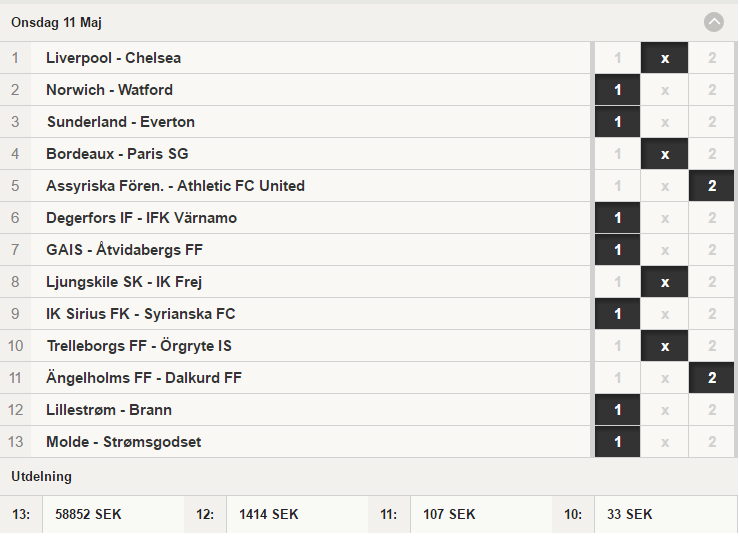This screenshot has width=739, height=537.
Task: Toggle selected x for Bordeaux - Paris SG
Action: [x=665, y=154]
